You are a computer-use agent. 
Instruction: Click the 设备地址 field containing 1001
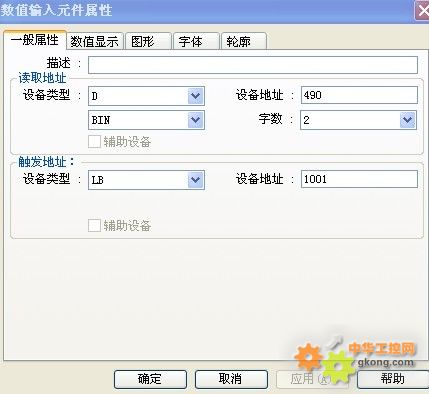[x=359, y=179]
